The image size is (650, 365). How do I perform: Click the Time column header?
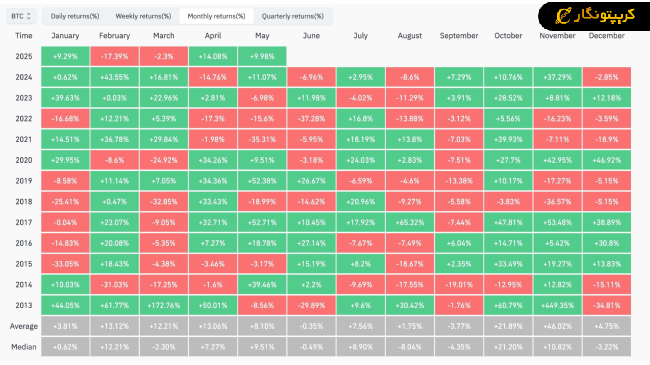(24, 36)
